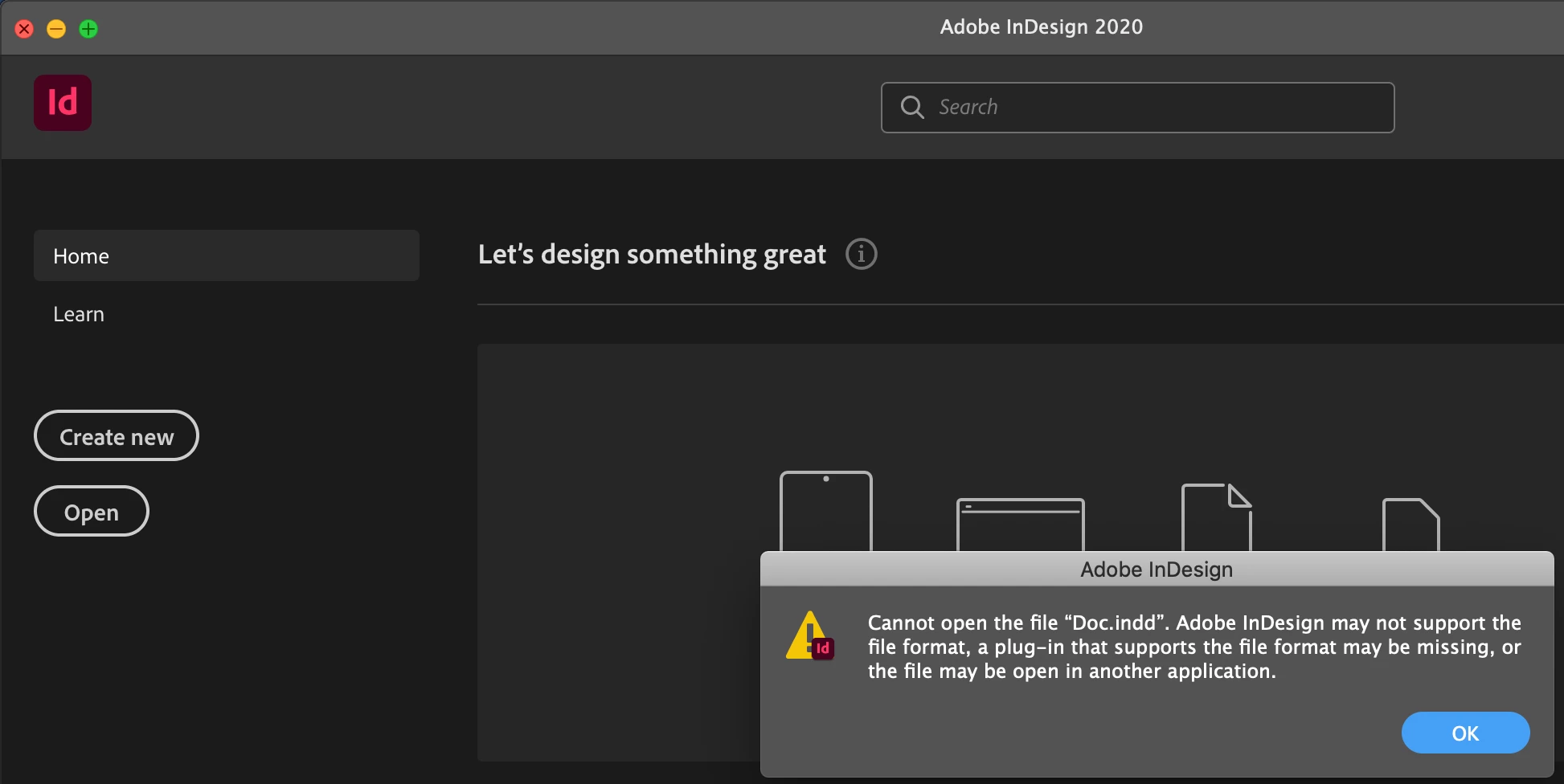
Task: Click the web browser window preset icon
Action: point(1021,525)
